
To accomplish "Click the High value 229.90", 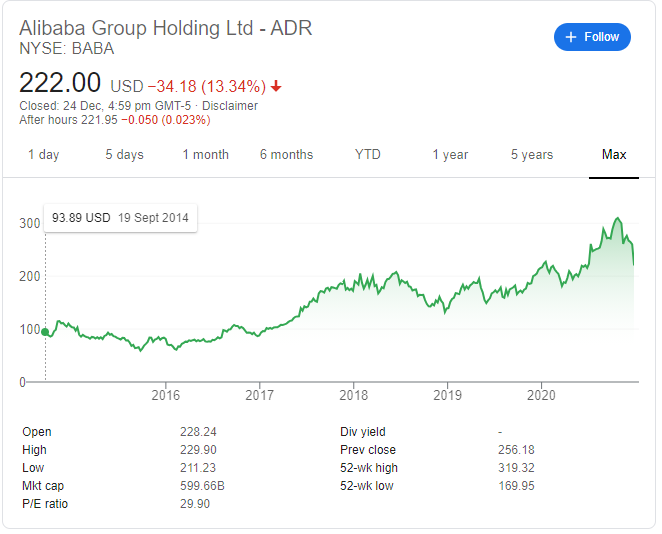I will click(x=198, y=450).
